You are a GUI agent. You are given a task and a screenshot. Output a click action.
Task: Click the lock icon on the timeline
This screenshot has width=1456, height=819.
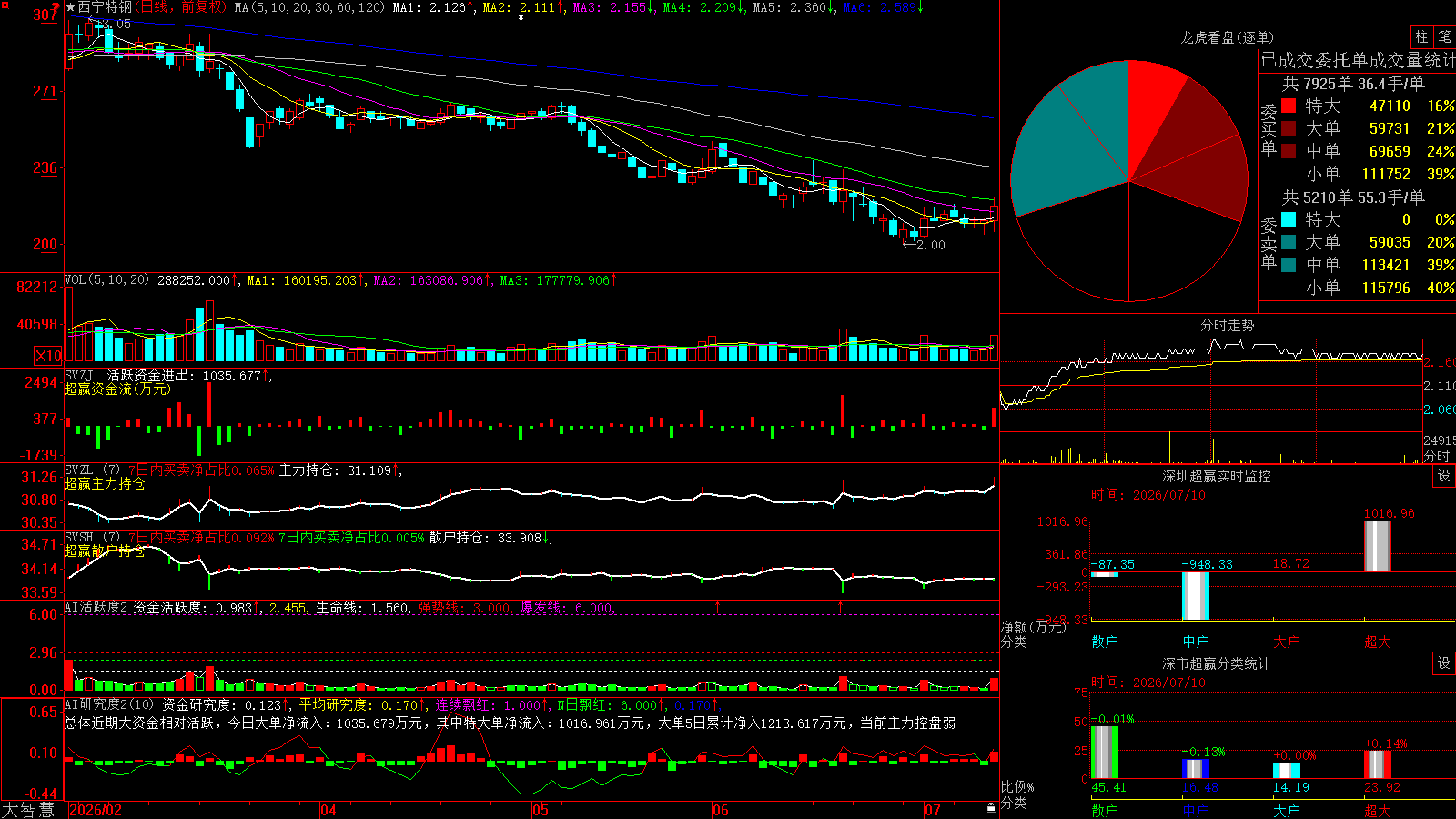pyautogui.click(x=991, y=808)
